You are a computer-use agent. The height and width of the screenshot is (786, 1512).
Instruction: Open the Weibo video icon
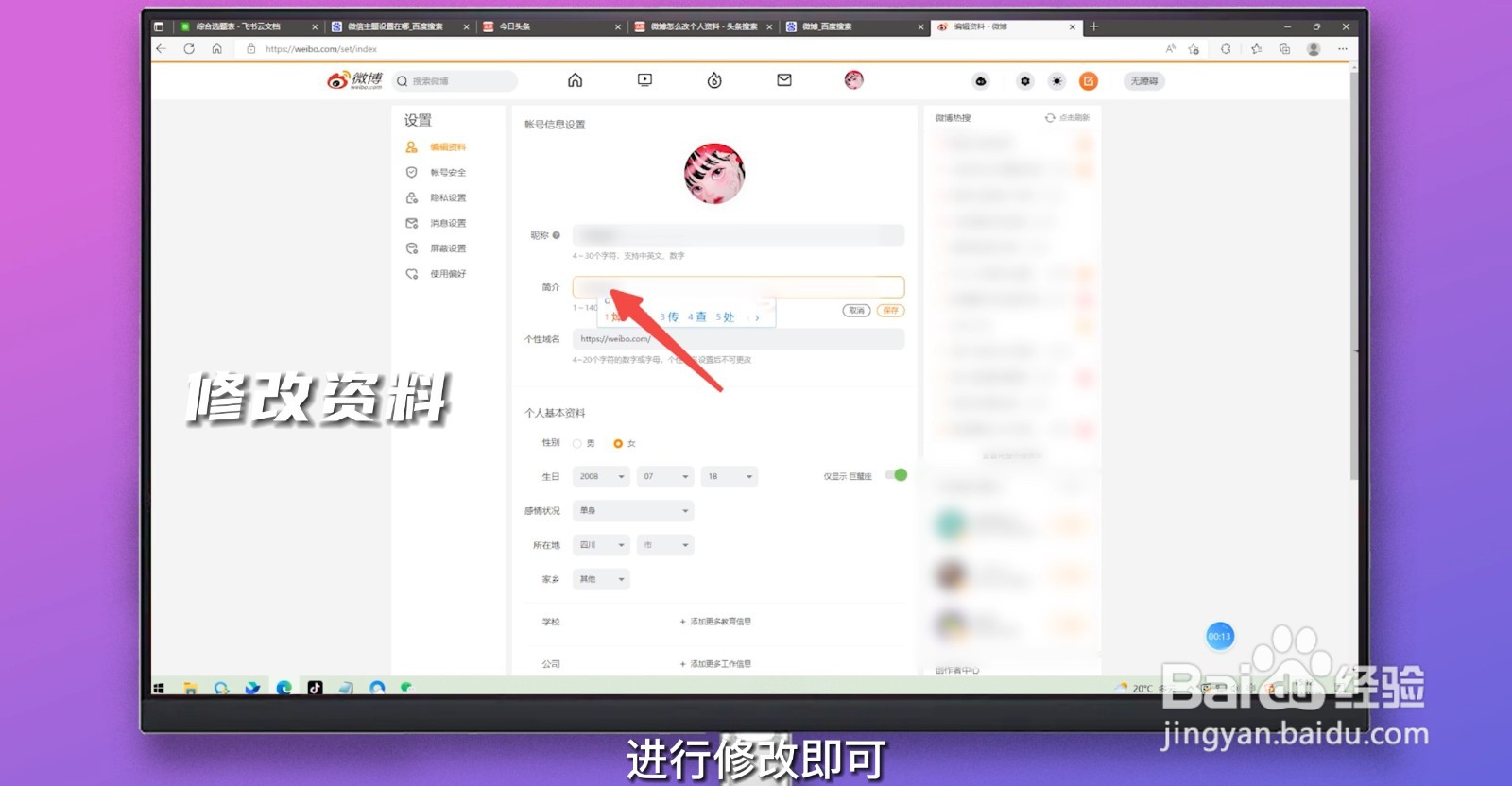644,80
